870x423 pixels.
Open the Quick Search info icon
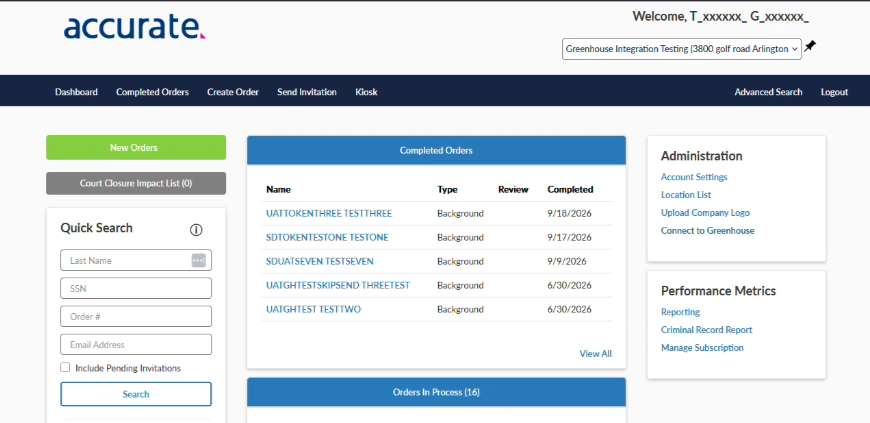click(196, 230)
